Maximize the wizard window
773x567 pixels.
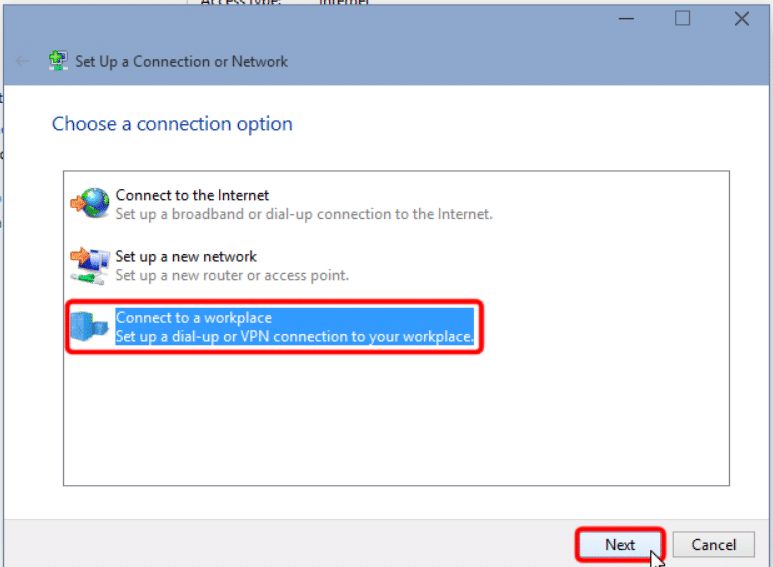click(x=682, y=19)
